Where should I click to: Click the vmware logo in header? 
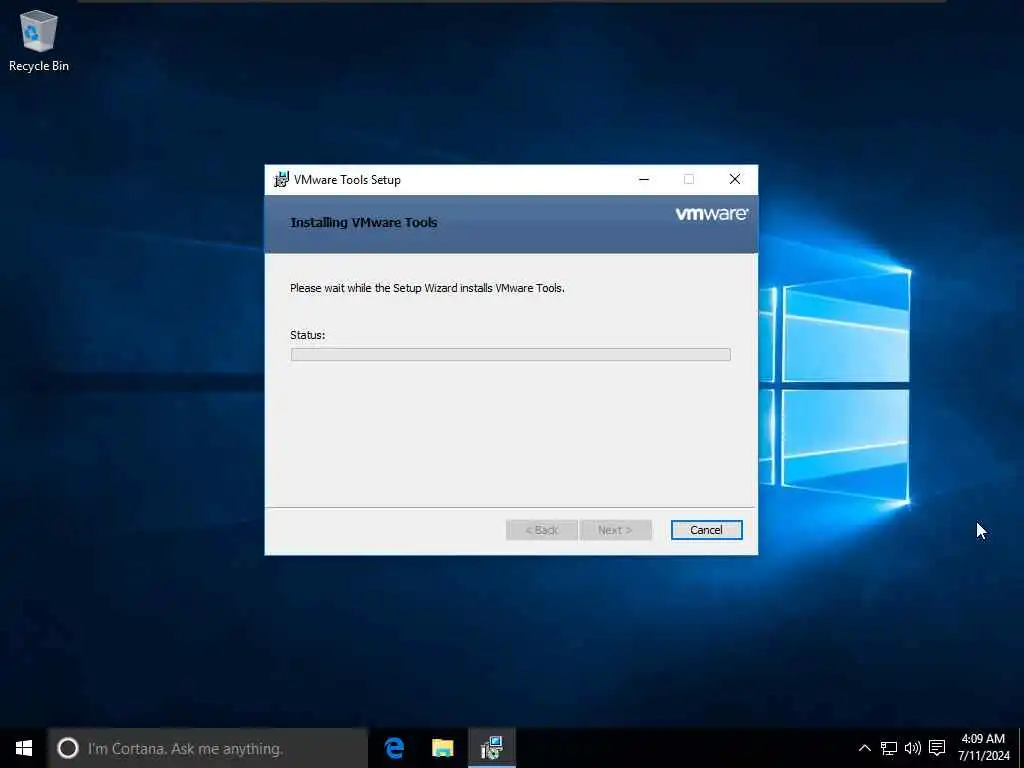click(712, 214)
